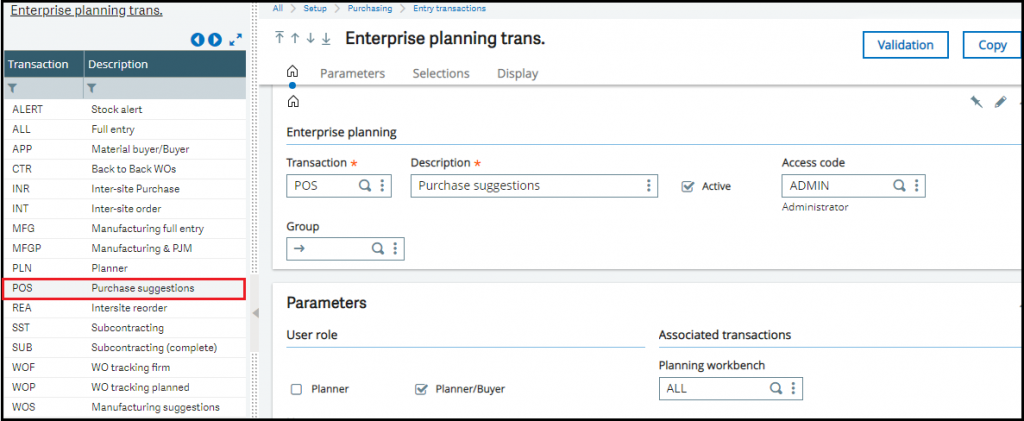Open Group field three-dot actions menu
The height and width of the screenshot is (421, 1024).
[394, 248]
